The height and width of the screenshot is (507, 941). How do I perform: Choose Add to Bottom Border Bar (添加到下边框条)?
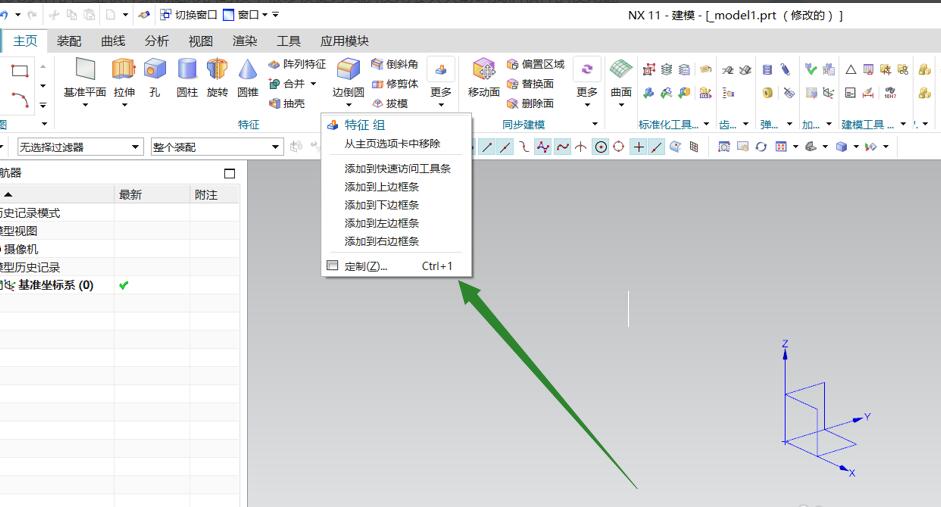[397, 205]
